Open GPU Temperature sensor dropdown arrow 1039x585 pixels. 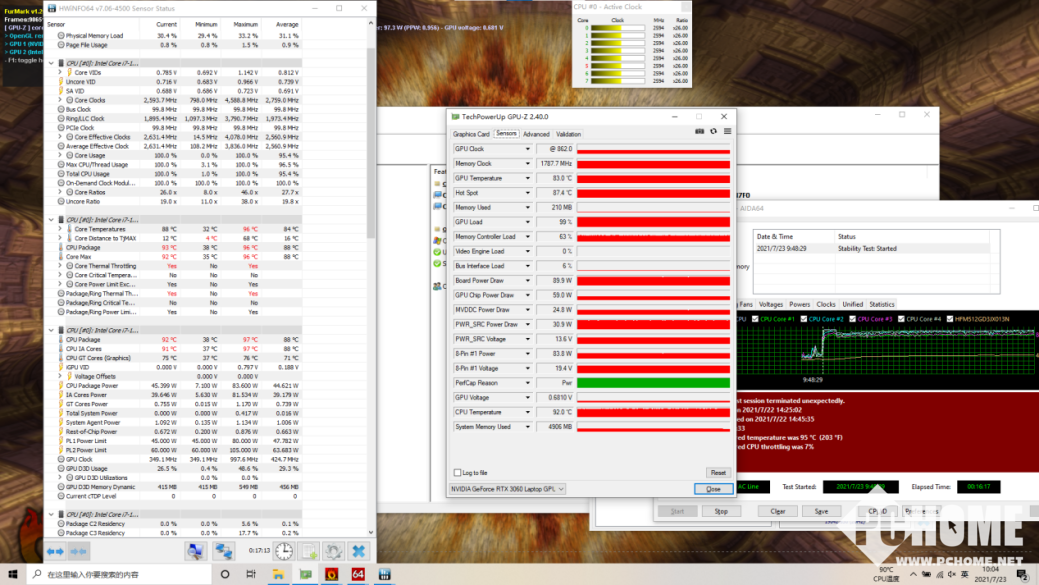click(527, 178)
